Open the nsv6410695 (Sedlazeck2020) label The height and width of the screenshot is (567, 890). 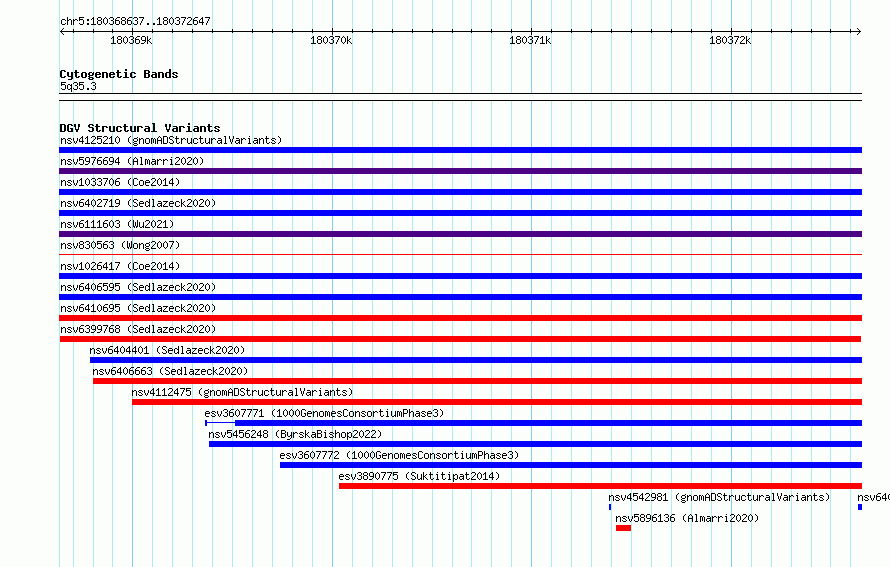click(x=138, y=308)
